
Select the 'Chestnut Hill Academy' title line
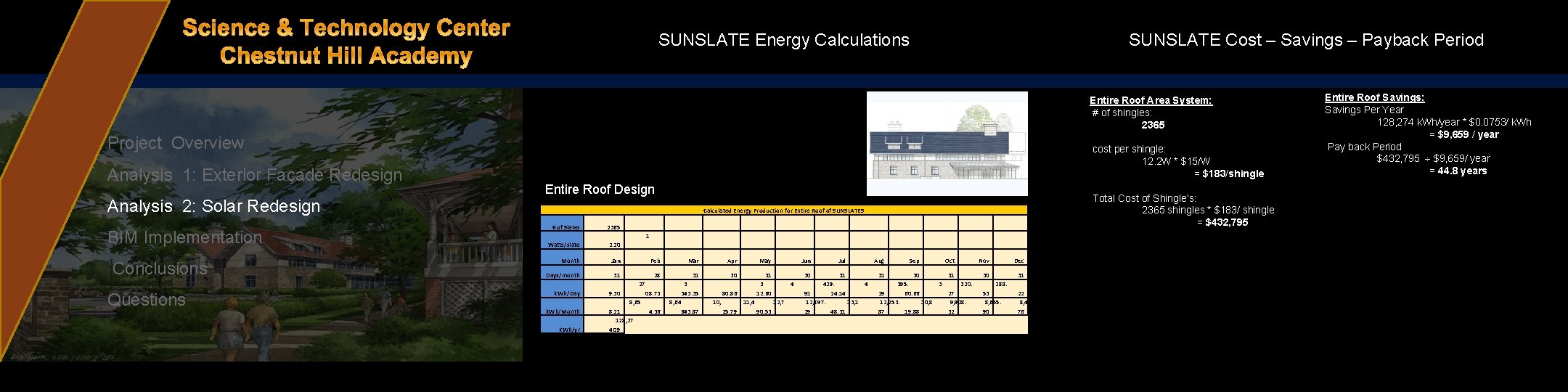[x=346, y=56]
